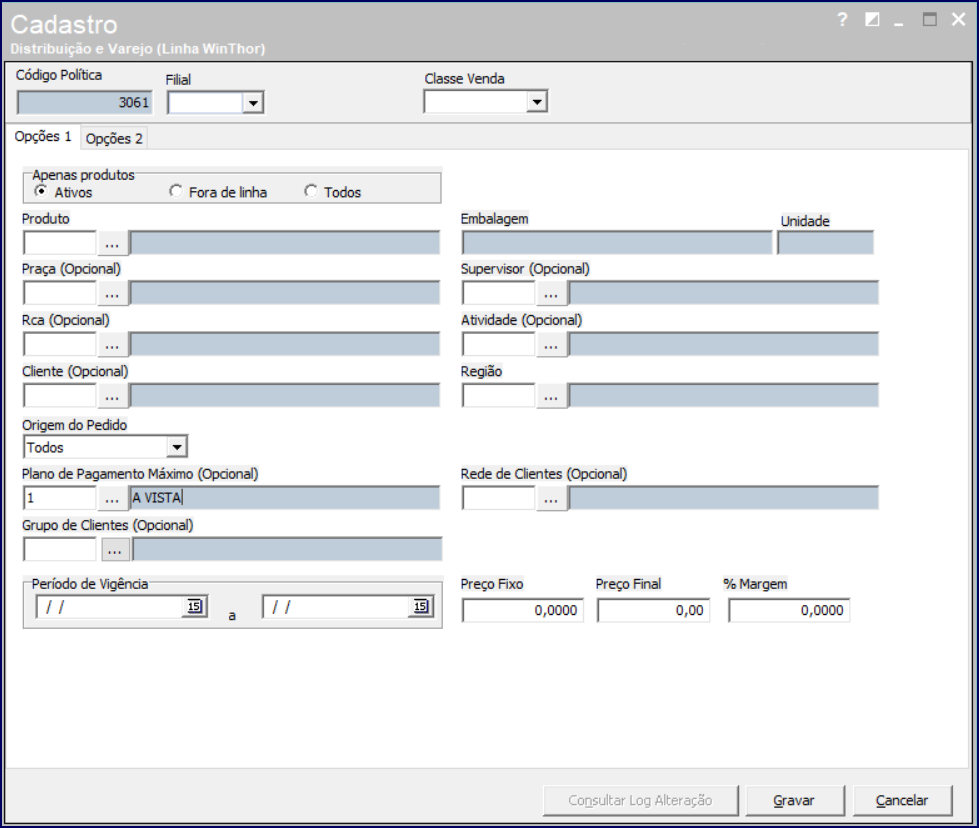This screenshot has width=979, height=828.
Task: Click the Rca code input field
Action: [x=60, y=344]
